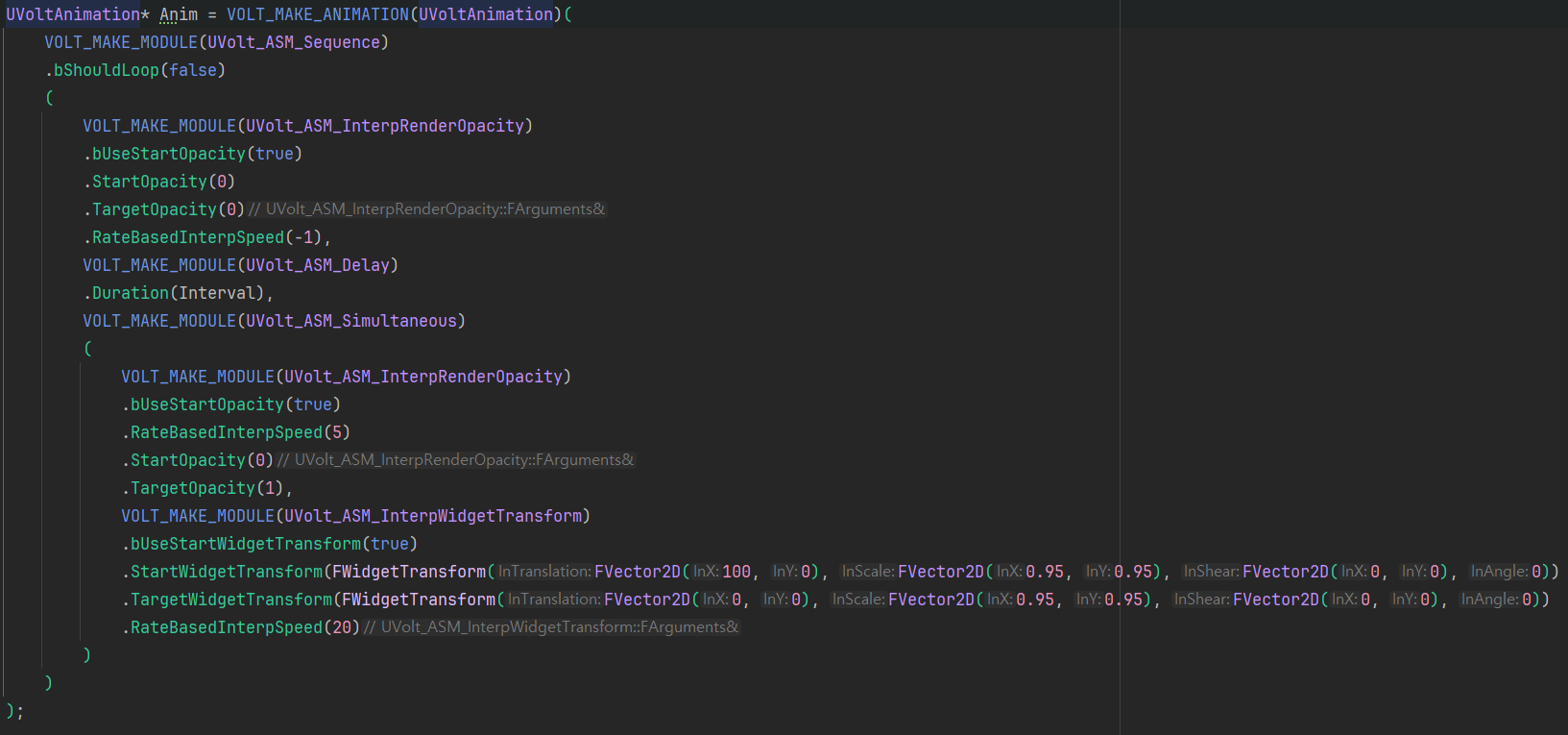Click the StartOpacity(0) call with FArguments hint
The image size is (1568, 735).
(x=188, y=460)
